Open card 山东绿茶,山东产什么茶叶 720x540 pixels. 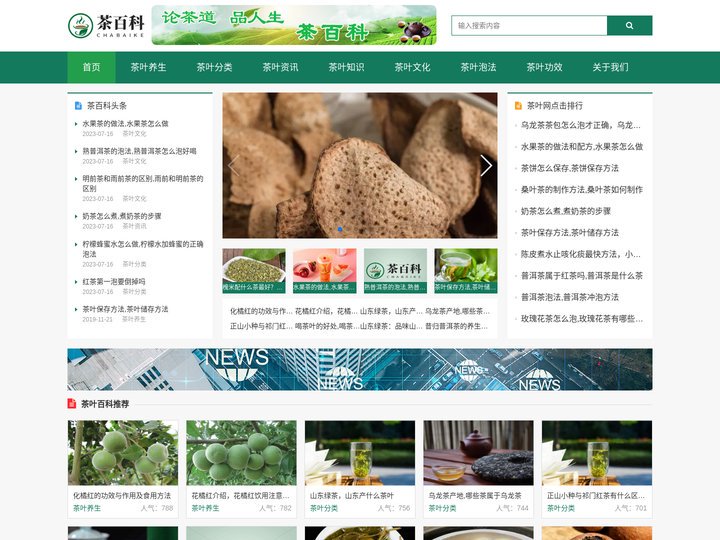click(x=360, y=467)
